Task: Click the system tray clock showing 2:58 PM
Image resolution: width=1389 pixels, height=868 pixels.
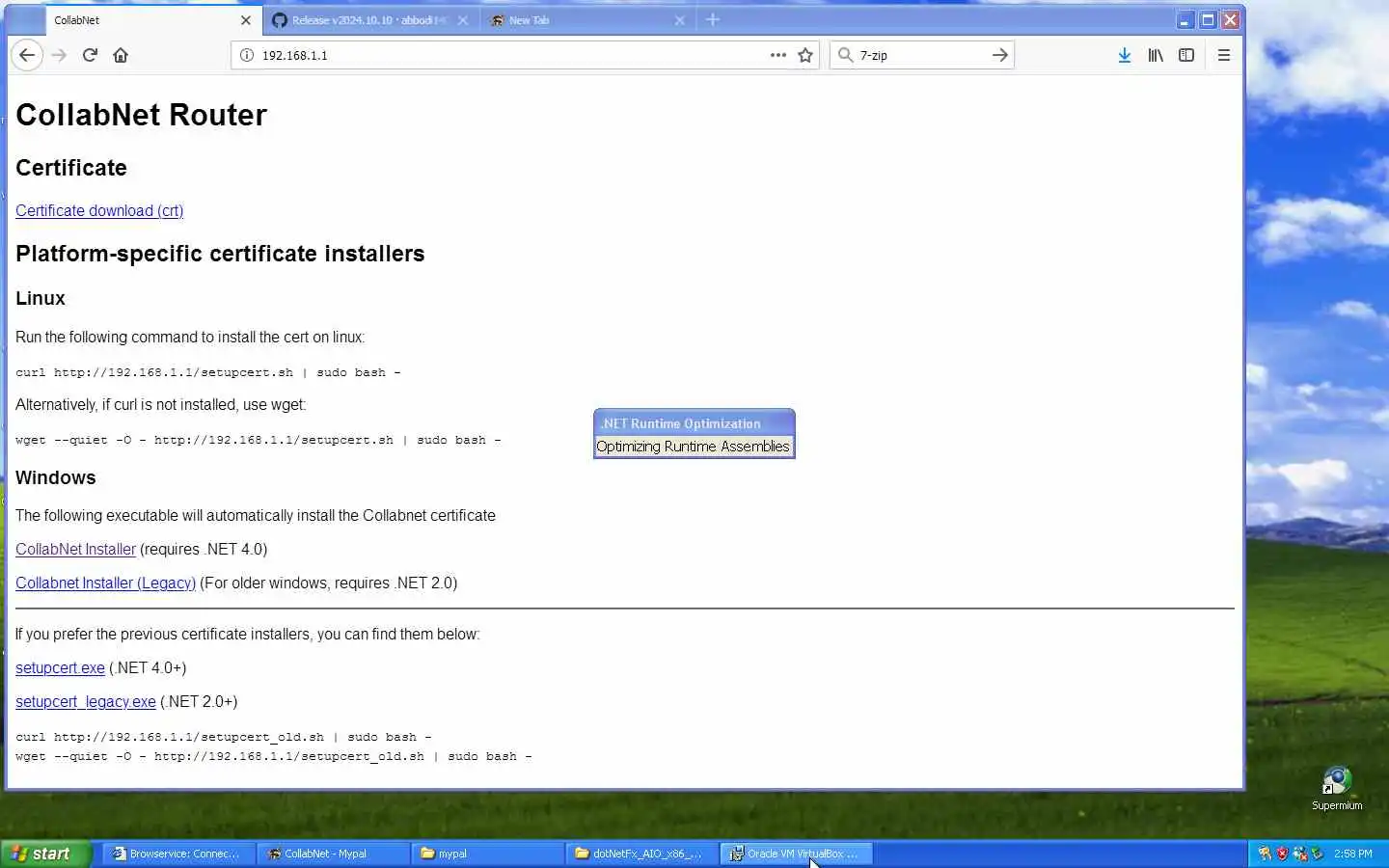Action: 1353,854
